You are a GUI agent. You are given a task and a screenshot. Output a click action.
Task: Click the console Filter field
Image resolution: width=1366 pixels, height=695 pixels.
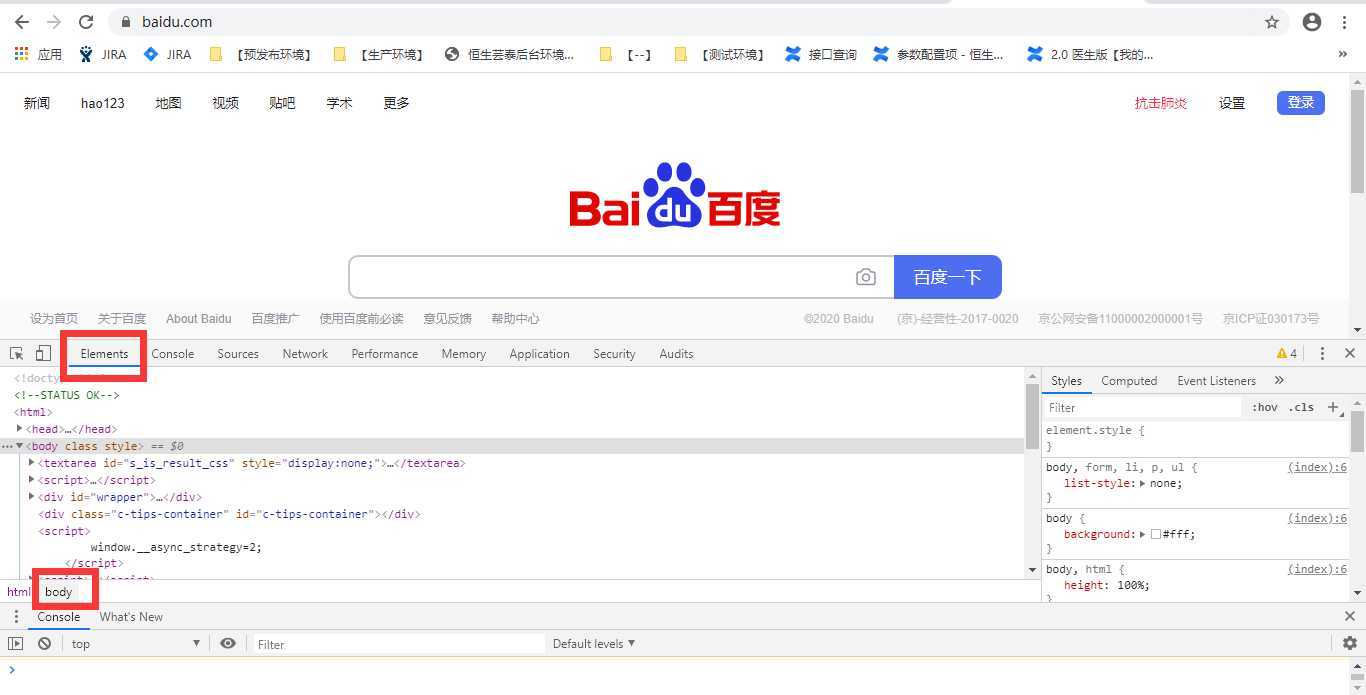coord(398,643)
